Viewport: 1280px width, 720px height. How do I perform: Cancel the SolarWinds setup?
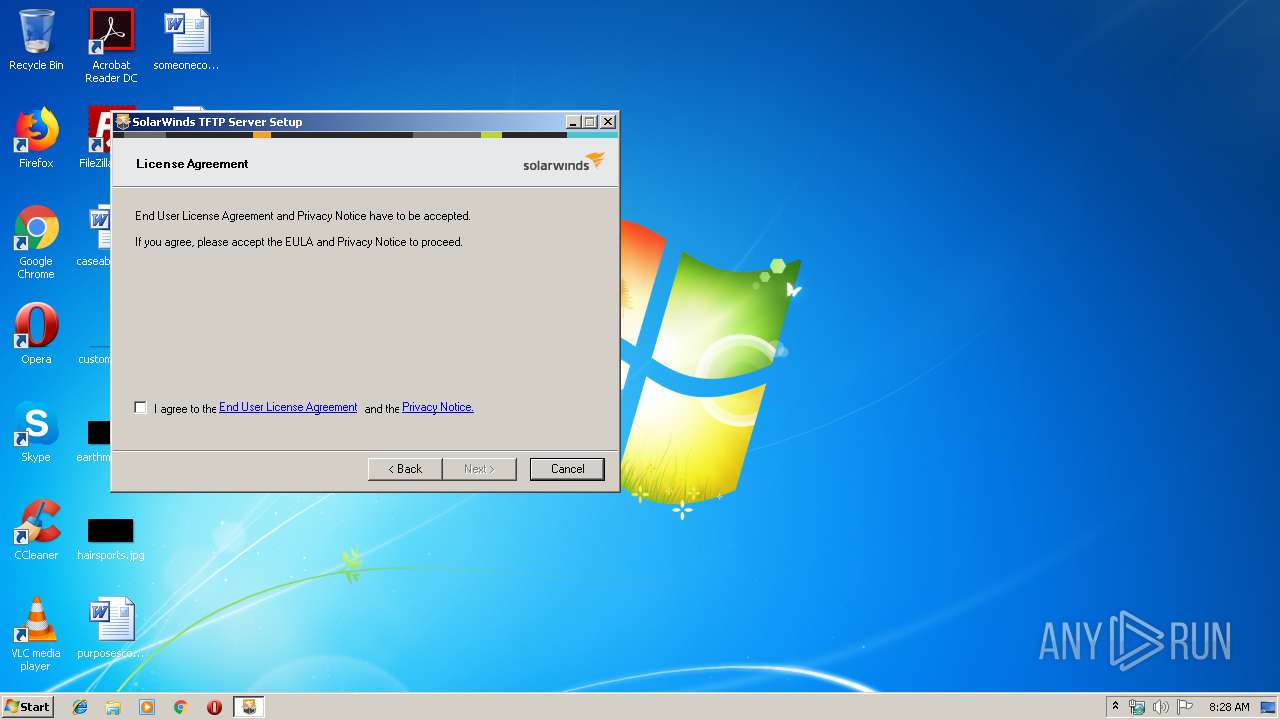pos(567,469)
